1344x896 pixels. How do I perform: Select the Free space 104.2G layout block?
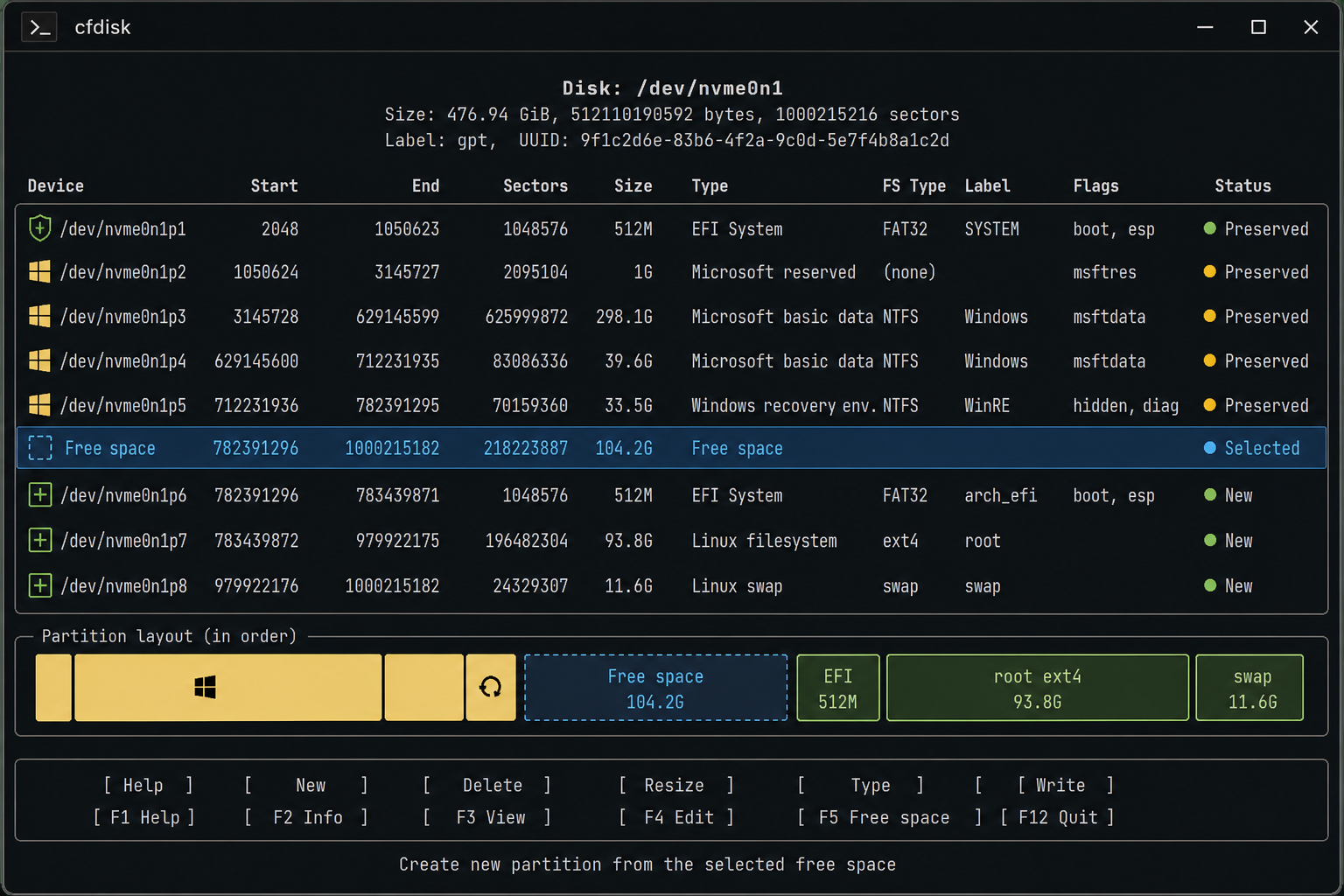(655, 688)
